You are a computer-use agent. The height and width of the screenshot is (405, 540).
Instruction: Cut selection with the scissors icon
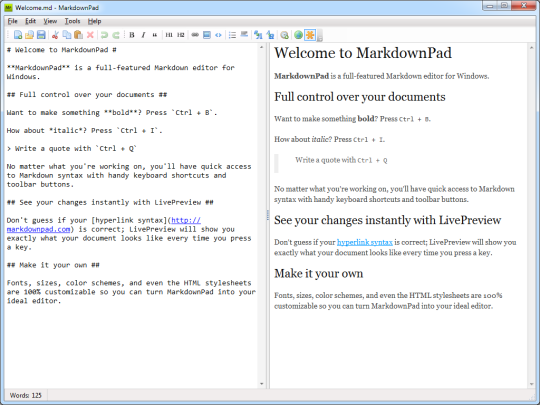pyautogui.click(x=55, y=35)
